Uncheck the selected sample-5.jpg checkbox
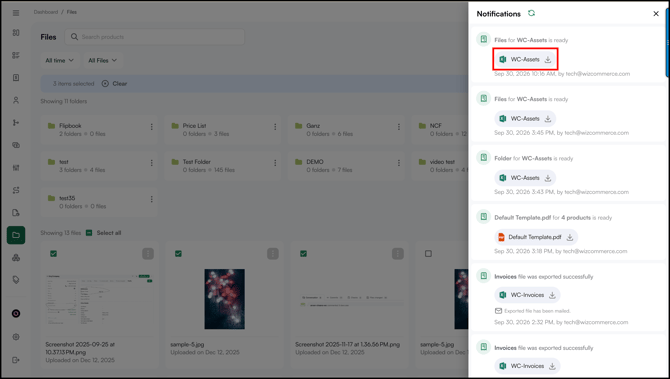Screen dimensions: 670x379 (178, 254)
